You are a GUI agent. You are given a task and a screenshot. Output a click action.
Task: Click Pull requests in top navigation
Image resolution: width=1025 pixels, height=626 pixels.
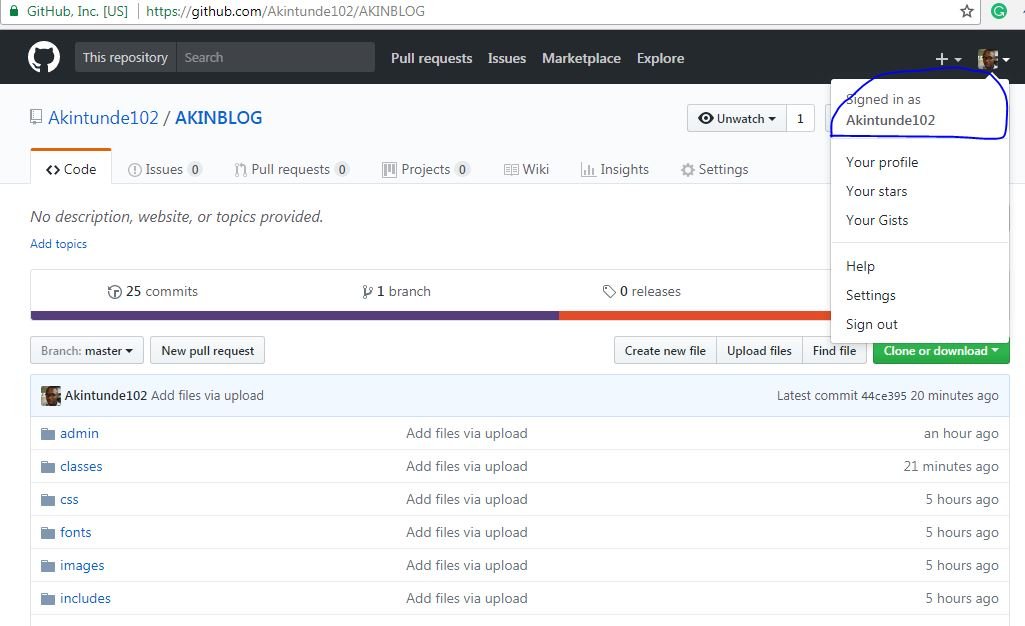tap(431, 58)
